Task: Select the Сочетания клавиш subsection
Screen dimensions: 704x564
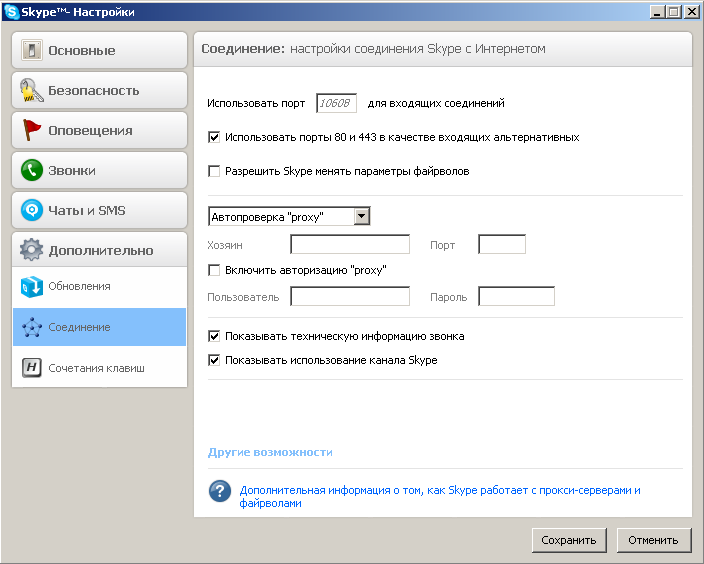Action: click(99, 368)
